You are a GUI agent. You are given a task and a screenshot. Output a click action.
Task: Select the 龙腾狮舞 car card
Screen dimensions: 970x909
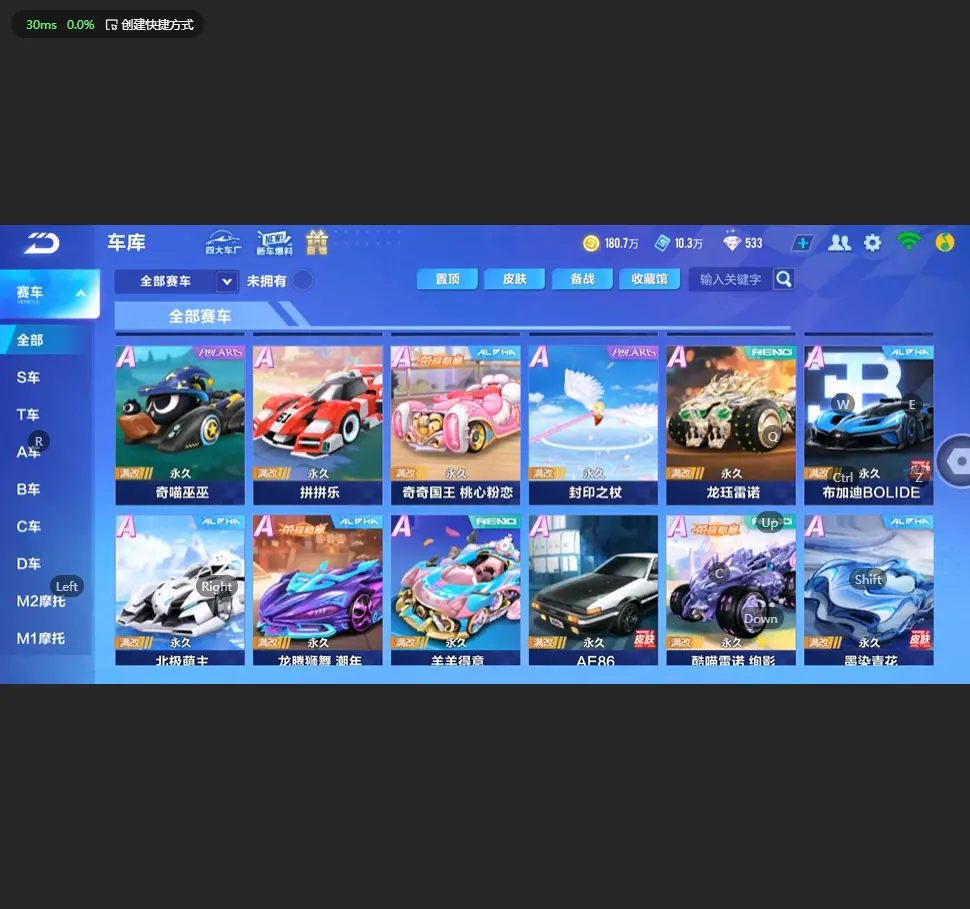[x=318, y=590]
